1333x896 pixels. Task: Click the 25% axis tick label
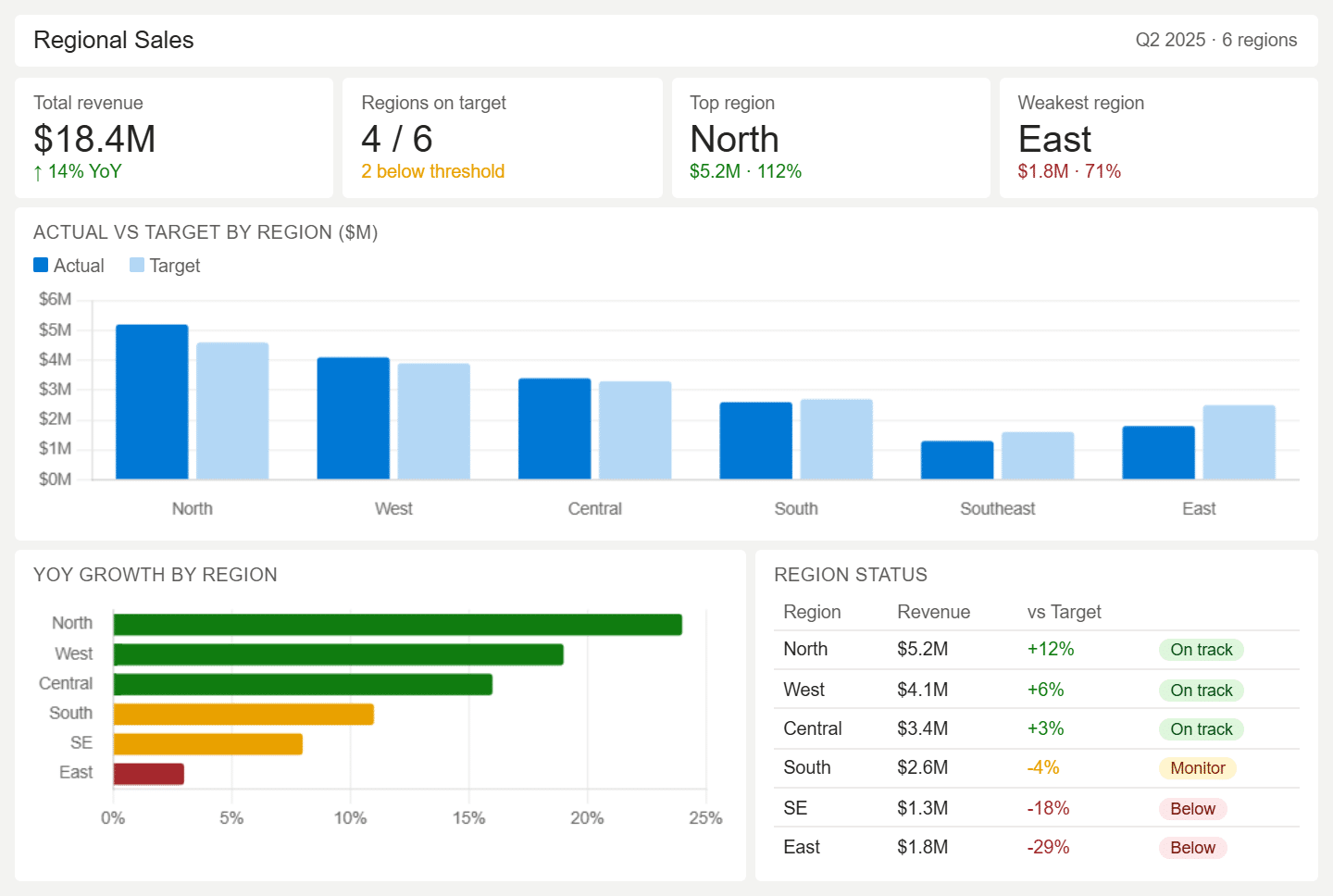pos(705,817)
